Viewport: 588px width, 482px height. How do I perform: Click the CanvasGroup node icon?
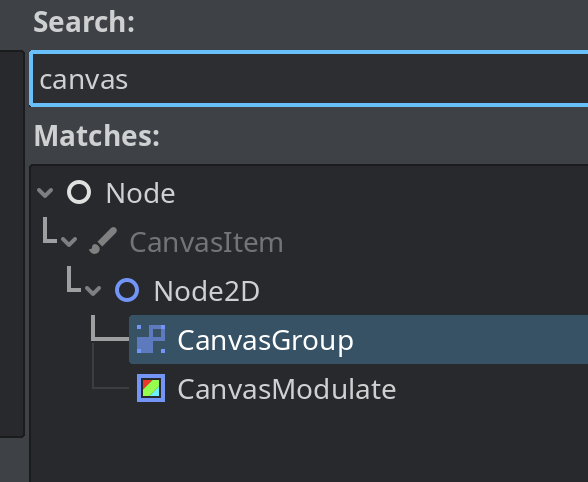tap(151, 339)
